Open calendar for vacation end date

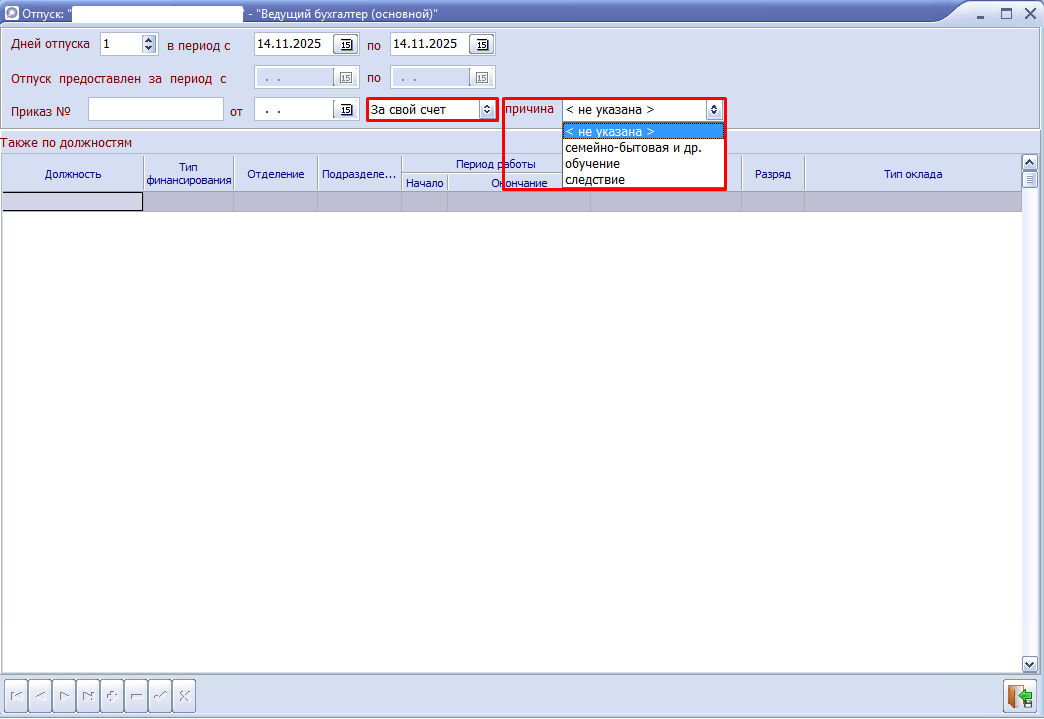482,44
